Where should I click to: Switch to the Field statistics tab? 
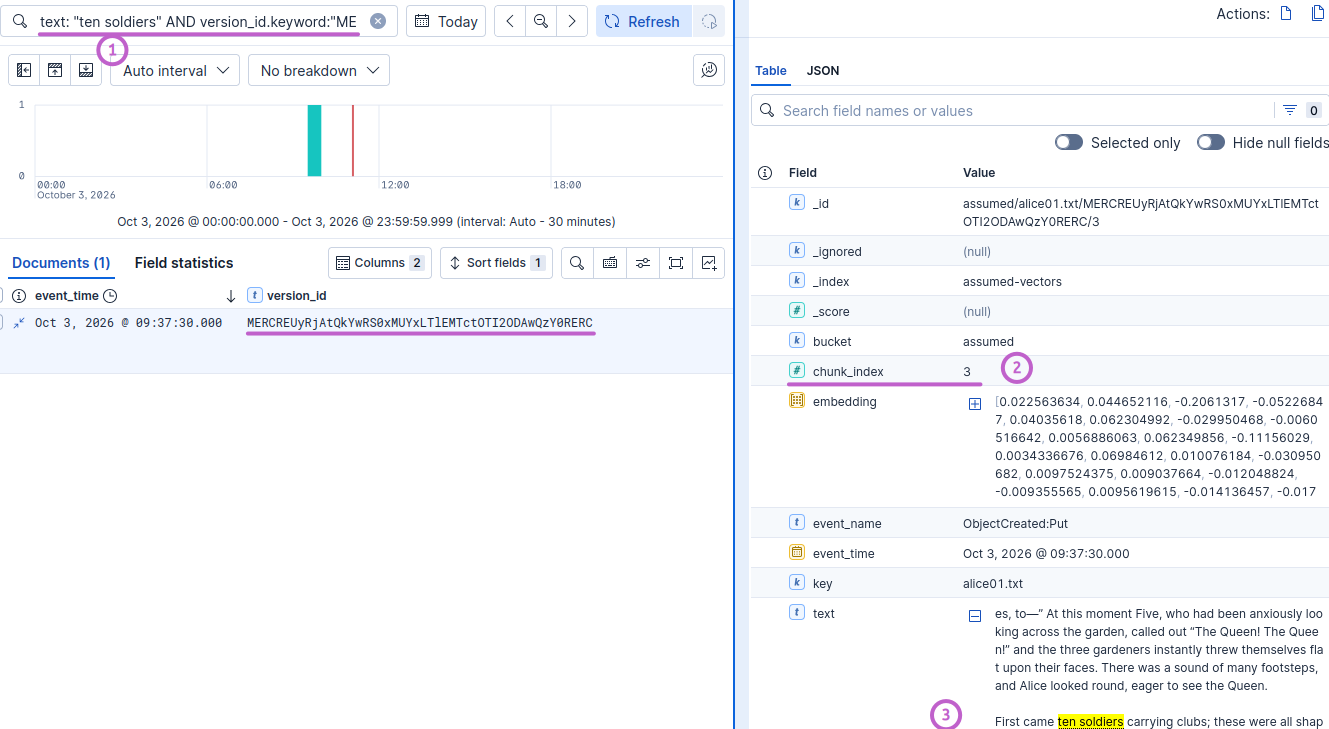click(184, 263)
